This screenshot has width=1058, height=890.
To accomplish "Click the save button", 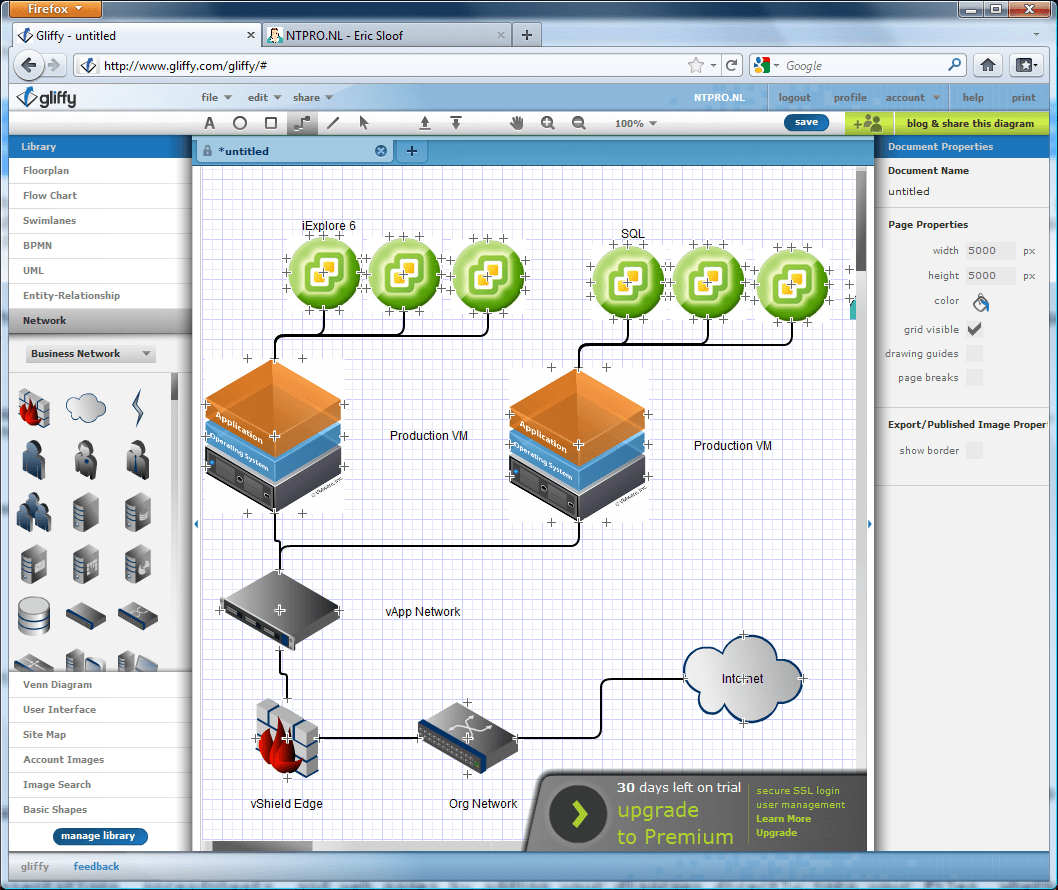I will tap(806, 123).
